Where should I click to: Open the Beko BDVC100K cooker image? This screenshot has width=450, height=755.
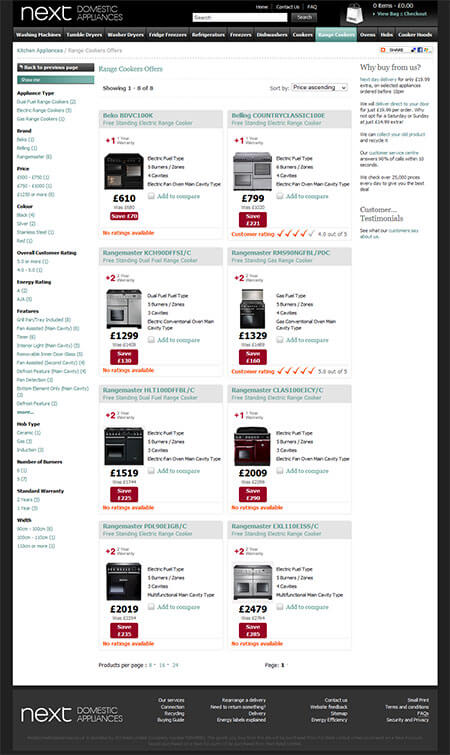click(124, 171)
